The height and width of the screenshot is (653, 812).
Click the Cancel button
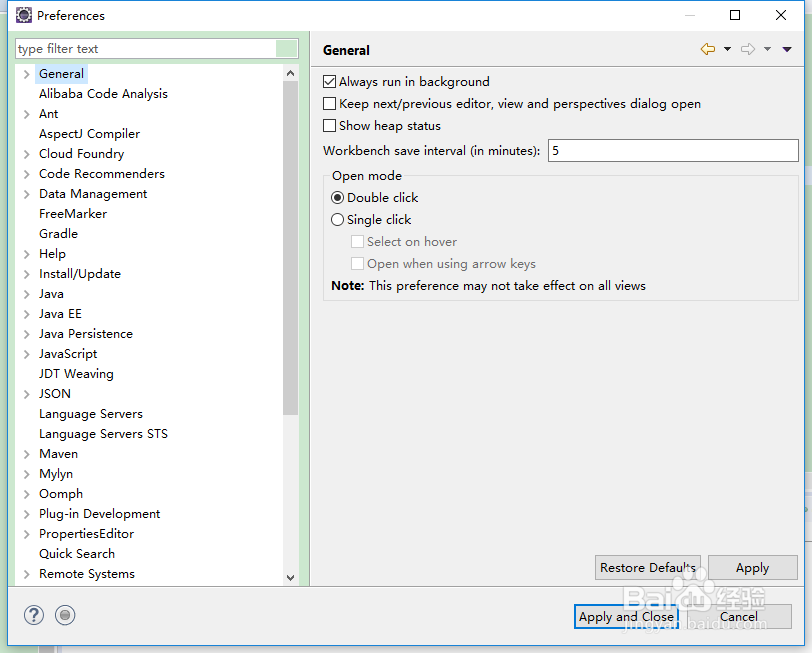pos(739,617)
